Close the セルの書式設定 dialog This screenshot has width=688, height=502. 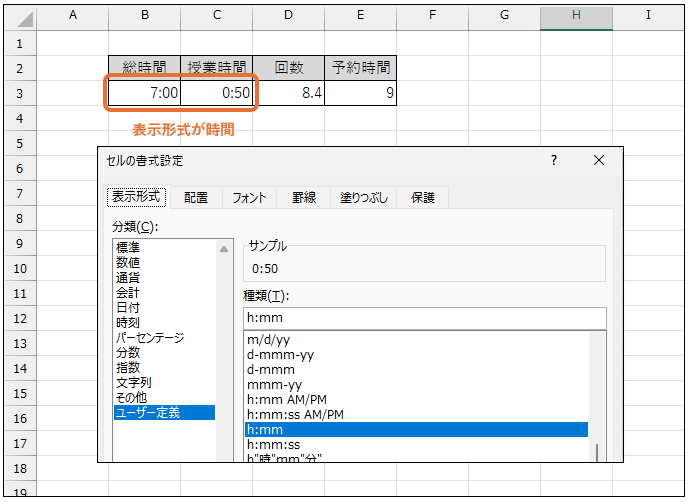pyautogui.click(x=599, y=160)
